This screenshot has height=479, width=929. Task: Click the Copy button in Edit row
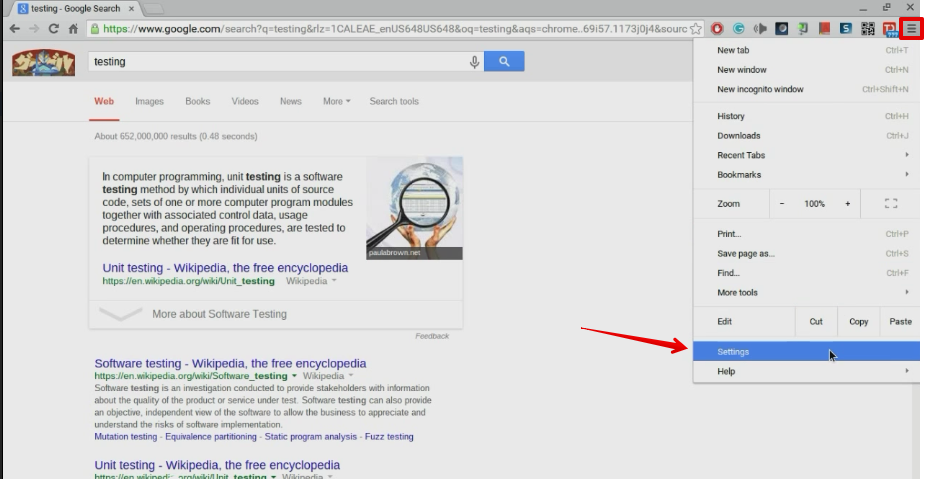(858, 321)
